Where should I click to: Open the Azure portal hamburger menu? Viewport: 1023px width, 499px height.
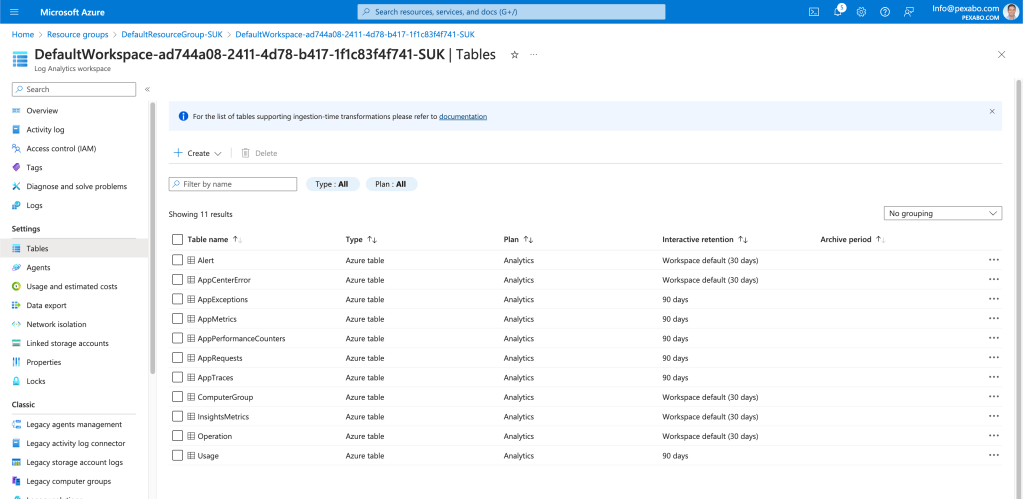15,12
